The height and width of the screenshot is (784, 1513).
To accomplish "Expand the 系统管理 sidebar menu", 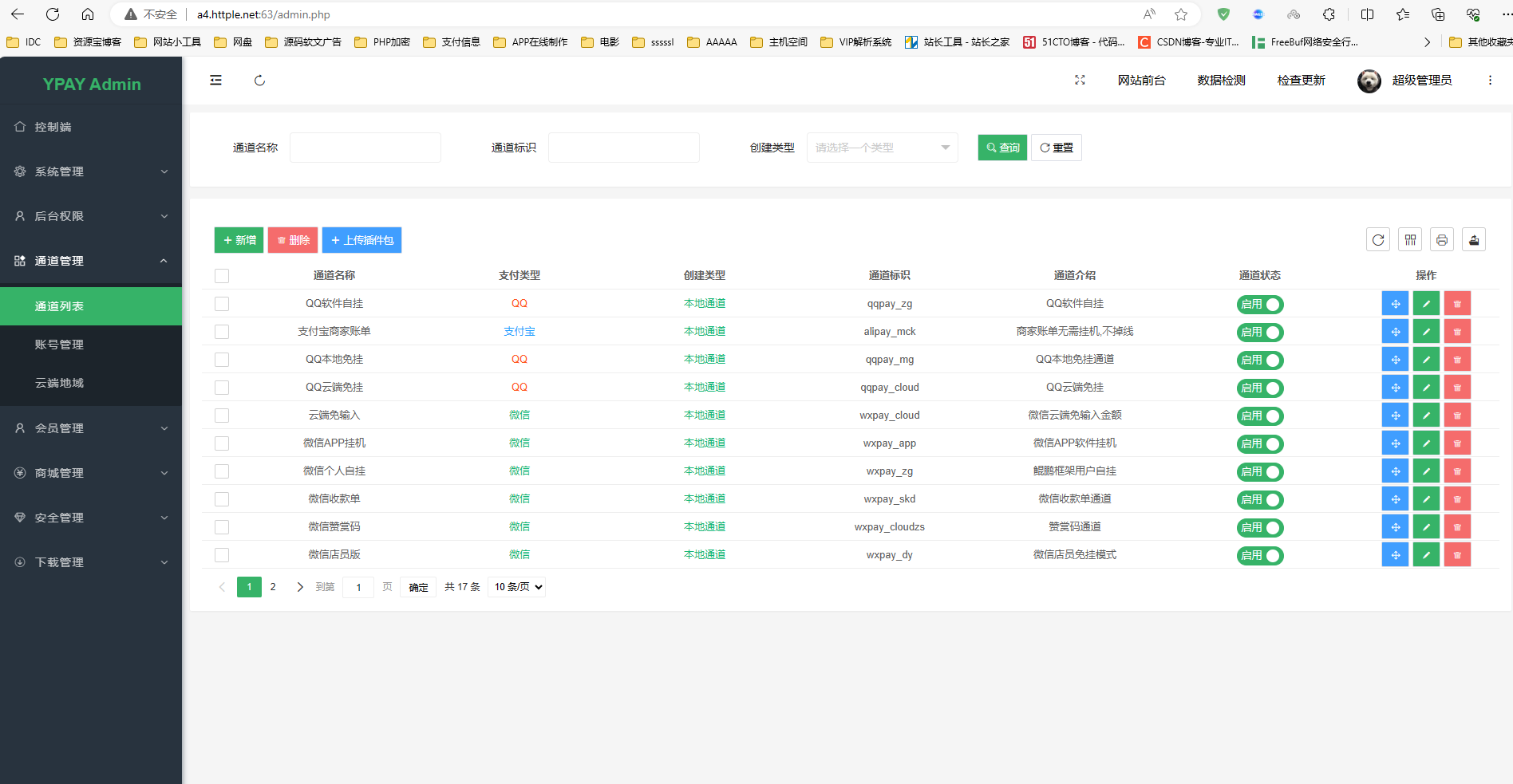I will (91, 171).
